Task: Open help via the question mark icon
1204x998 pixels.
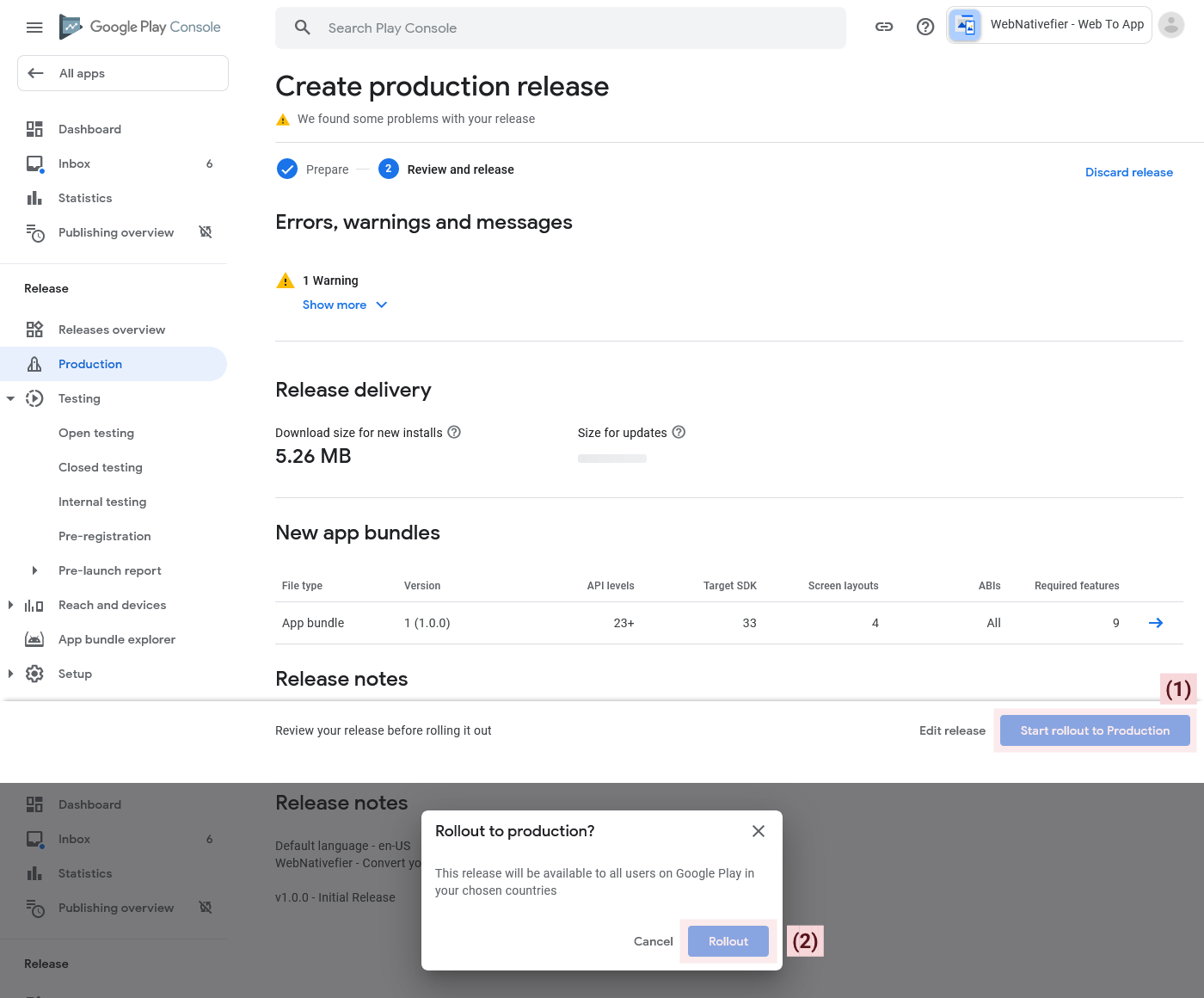Action: click(925, 27)
